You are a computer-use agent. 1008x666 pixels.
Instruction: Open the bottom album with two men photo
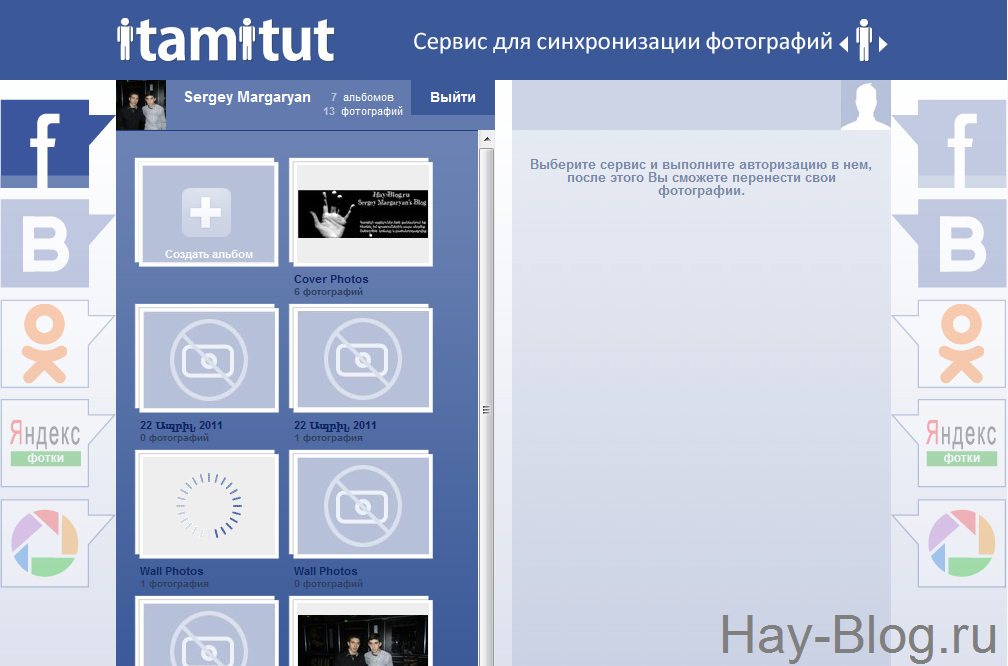(x=363, y=633)
